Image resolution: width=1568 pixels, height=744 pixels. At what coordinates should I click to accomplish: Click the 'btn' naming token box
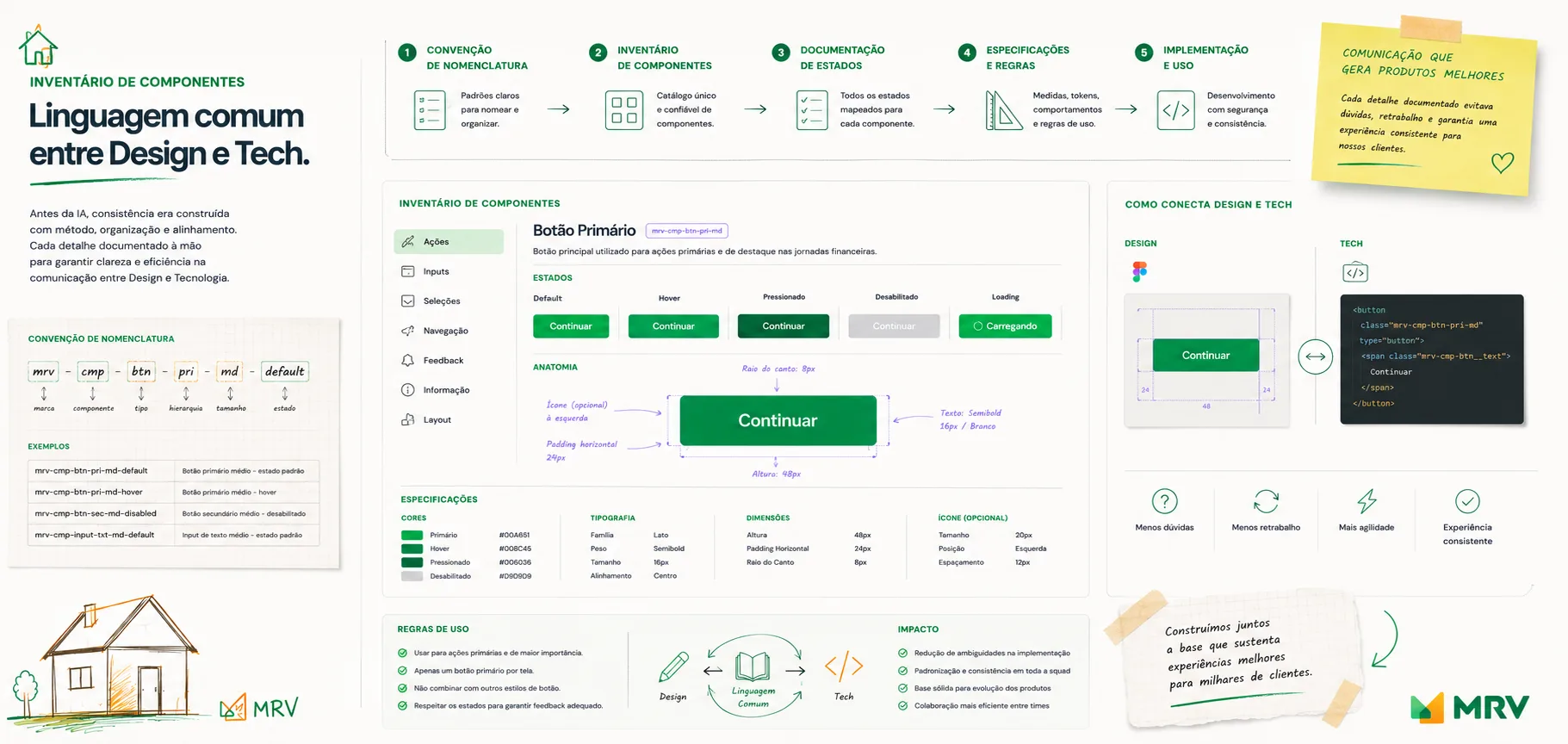pos(141,371)
